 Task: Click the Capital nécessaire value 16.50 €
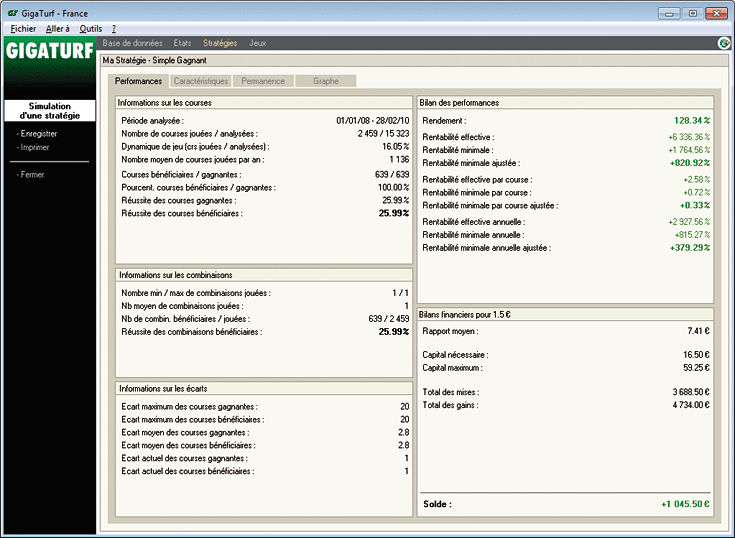pos(696,355)
